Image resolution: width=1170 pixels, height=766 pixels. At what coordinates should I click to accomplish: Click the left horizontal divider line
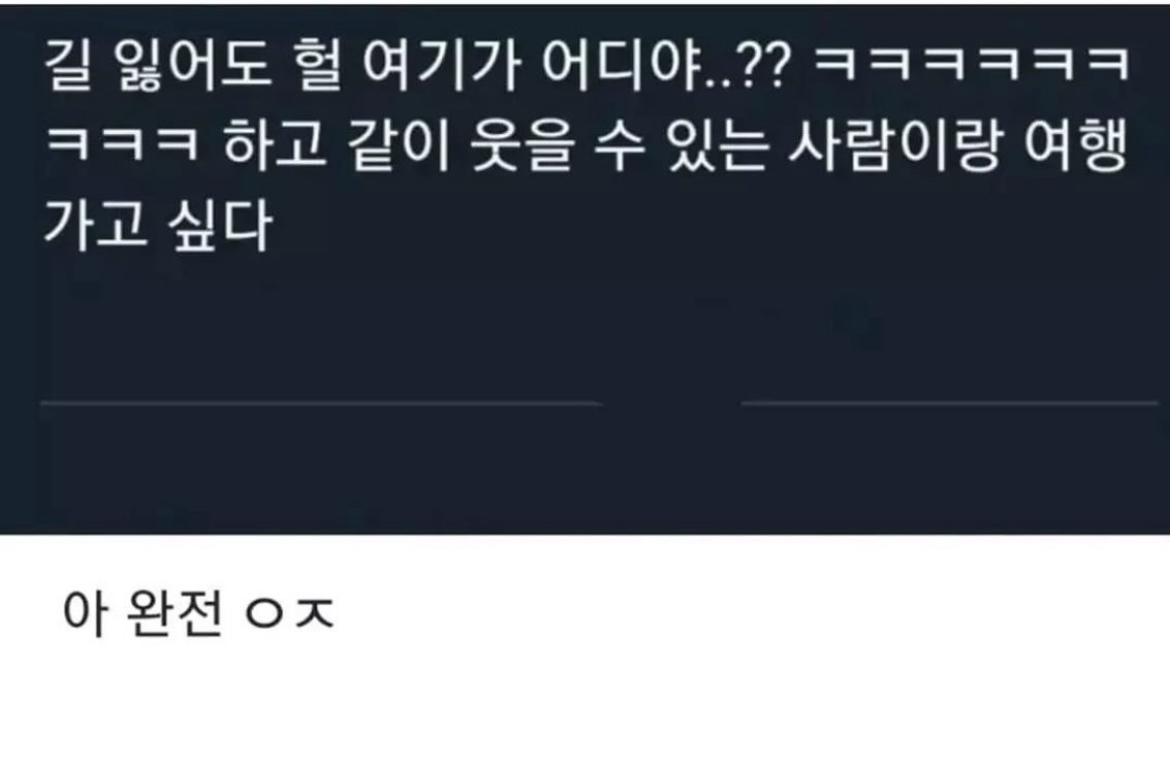(x=322, y=404)
